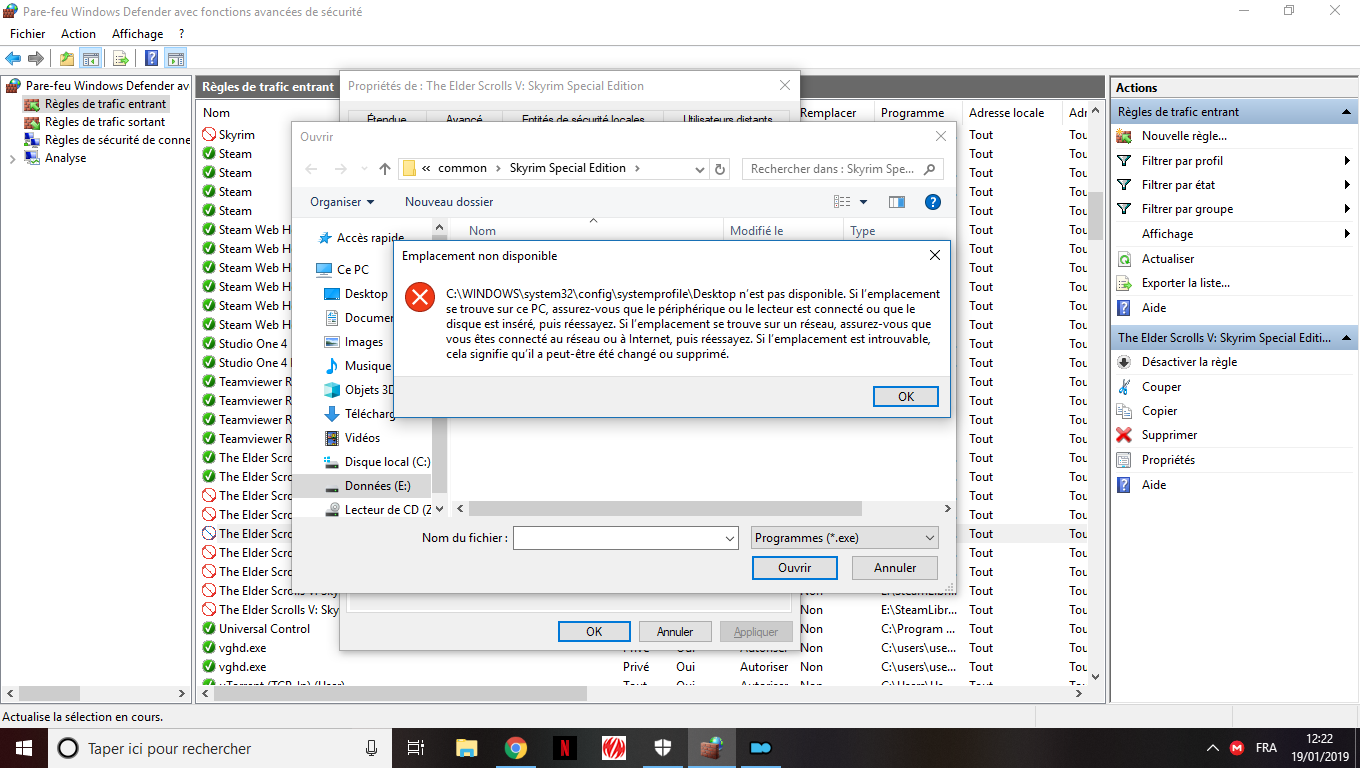Click the Nom du fichier input field
The image size is (1360, 768).
tap(625, 538)
